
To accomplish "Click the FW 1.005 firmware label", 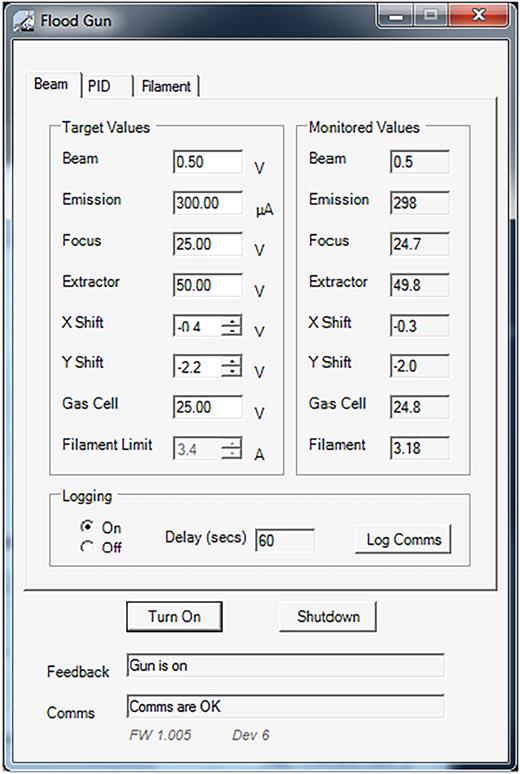I will 160,735.
